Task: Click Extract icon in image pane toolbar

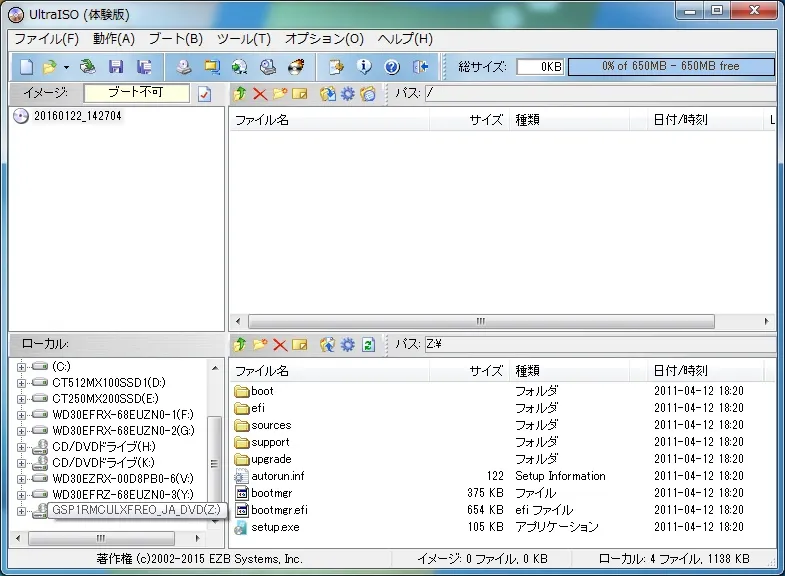Action: [327, 94]
